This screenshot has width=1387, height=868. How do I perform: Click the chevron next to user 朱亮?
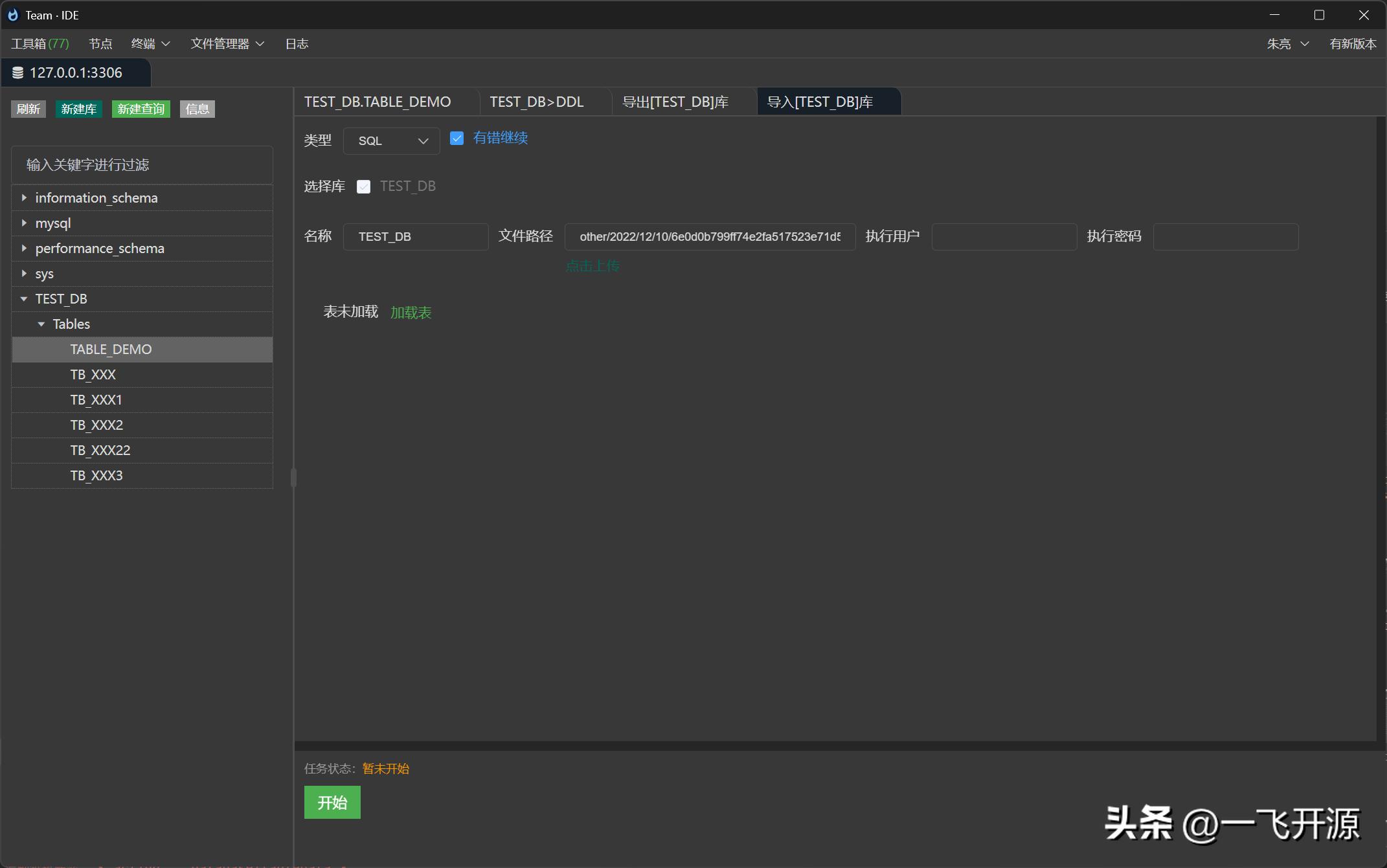coord(1305,44)
